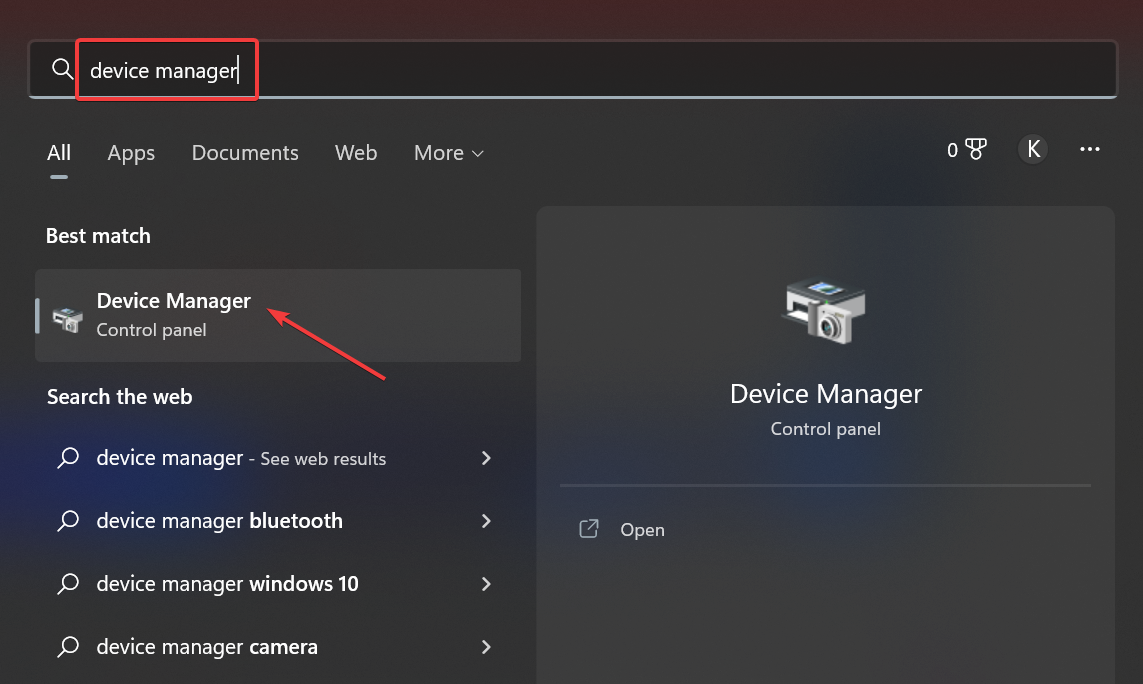
Task: Click the Open external-link icon
Action: 589,529
